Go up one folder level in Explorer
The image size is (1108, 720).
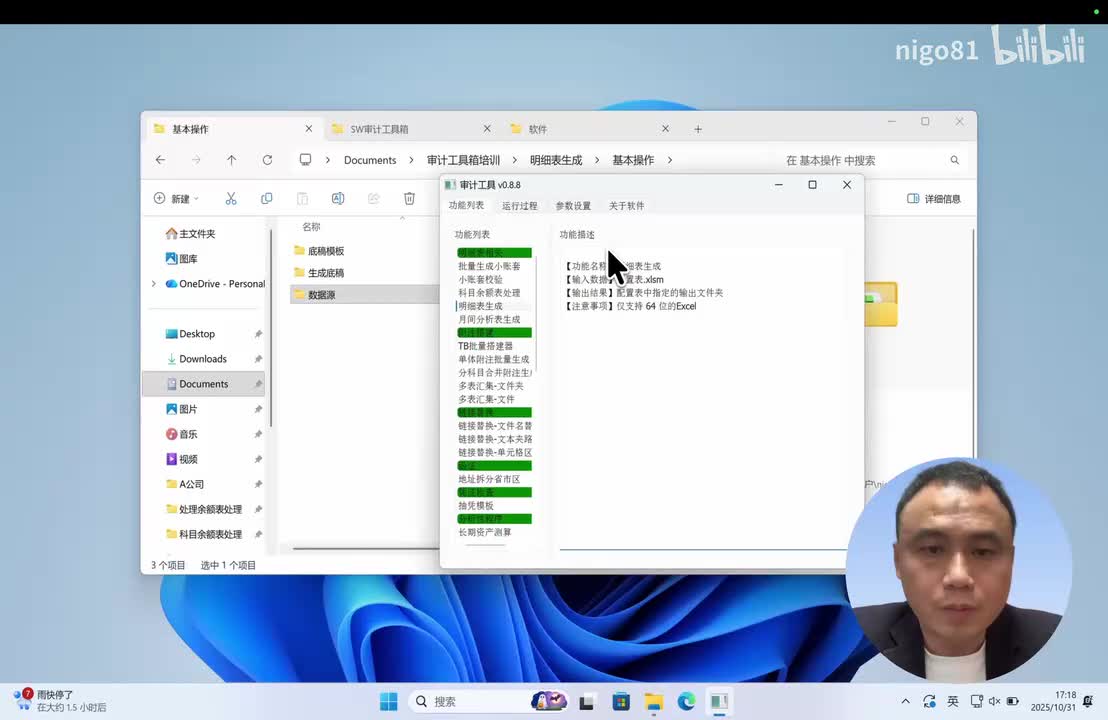(231, 160)
